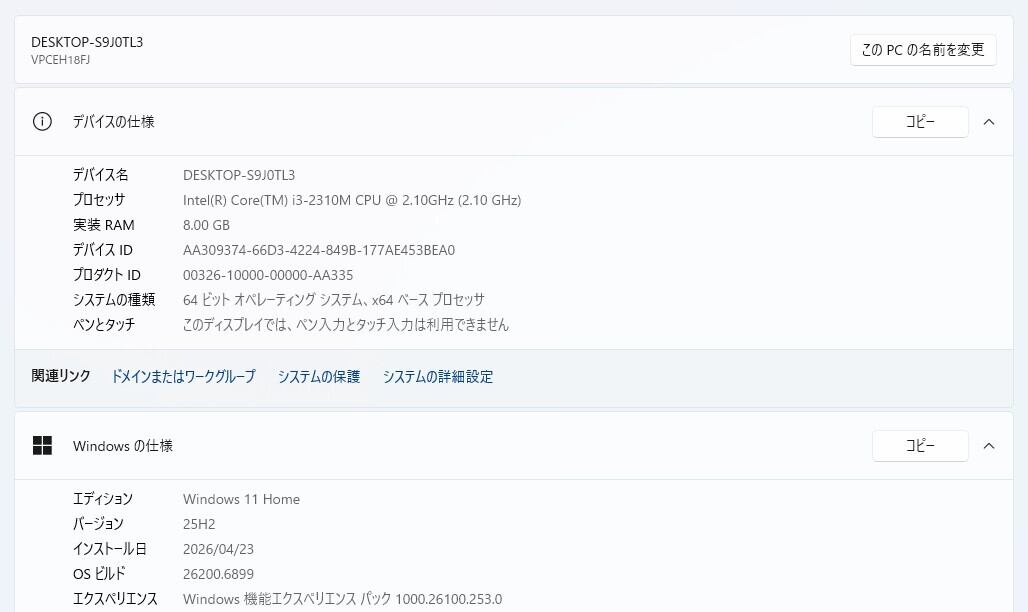Open システムの保護 link
Viewport: 1028px width, 612px height.
coord(319,377)
